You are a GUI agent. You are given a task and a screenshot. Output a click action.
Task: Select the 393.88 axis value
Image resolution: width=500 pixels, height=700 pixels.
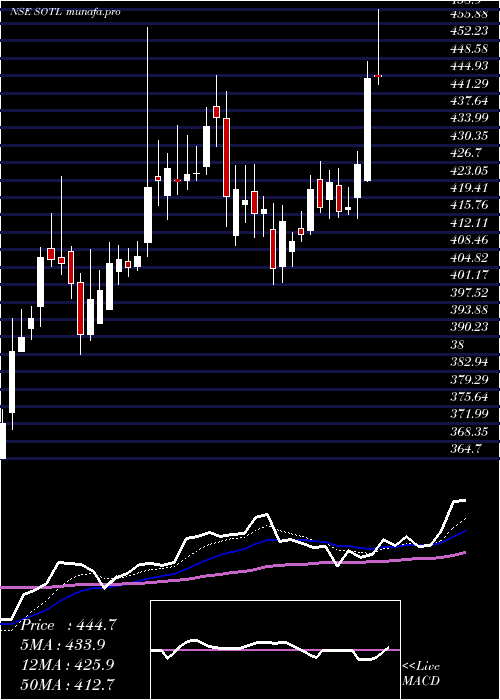click(x=469, y=309)
